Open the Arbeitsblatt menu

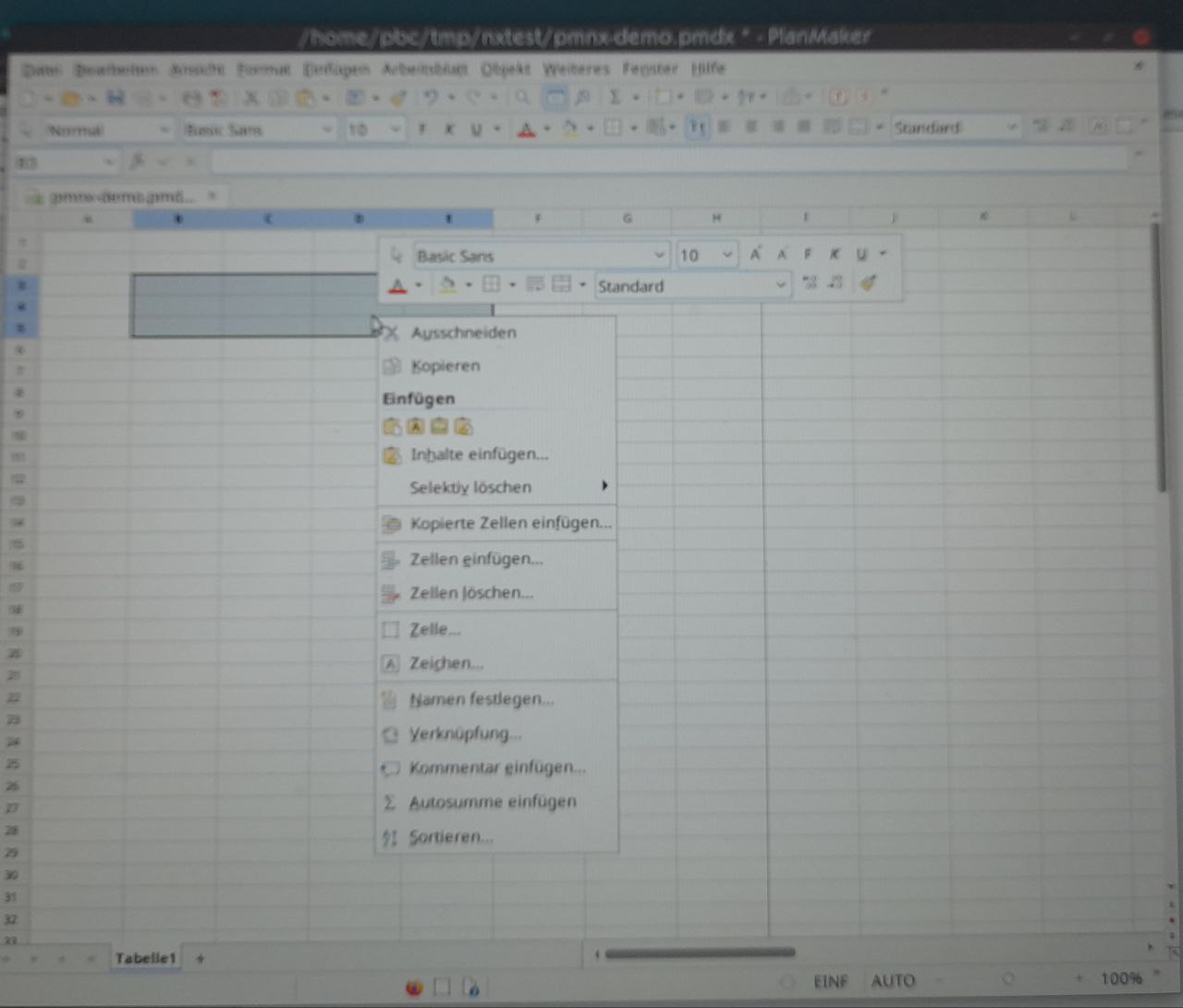coord(425,68)
